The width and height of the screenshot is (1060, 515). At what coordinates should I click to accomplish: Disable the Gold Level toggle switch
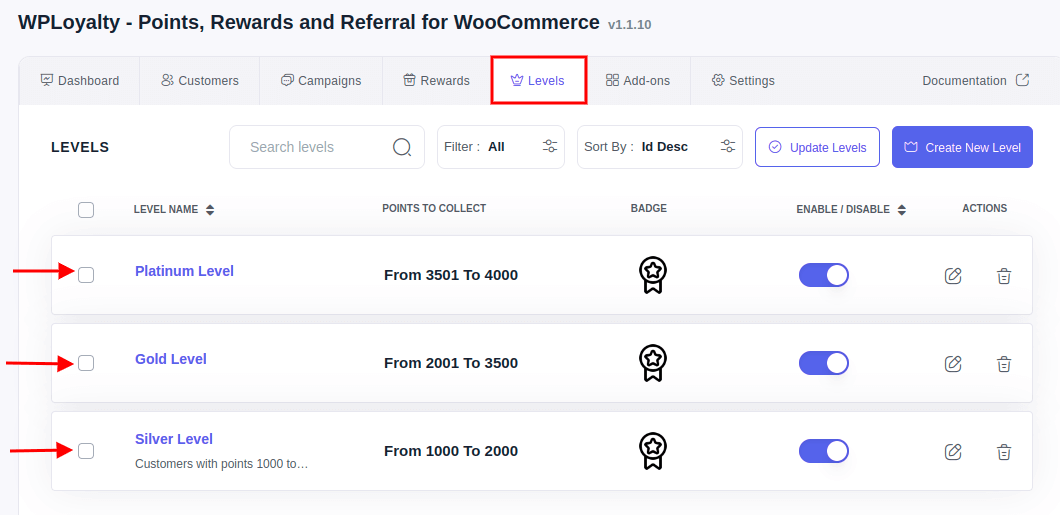(x=823, y=363)
